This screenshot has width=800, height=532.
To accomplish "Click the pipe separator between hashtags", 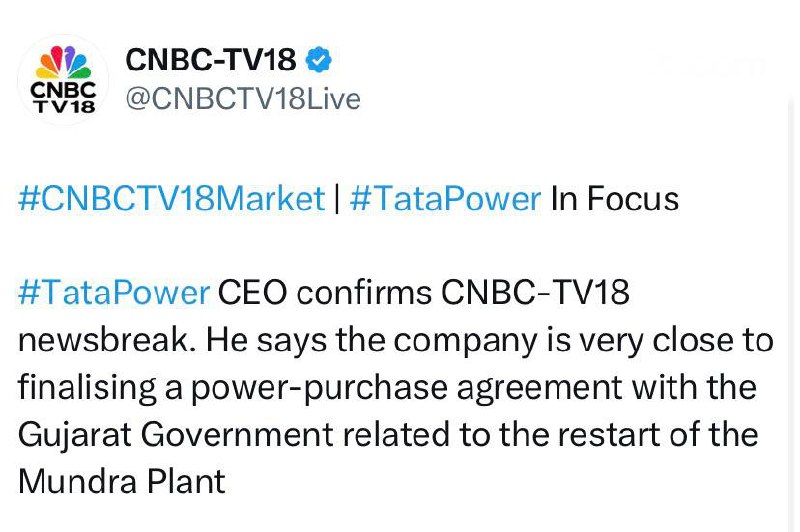I will 337,198.
